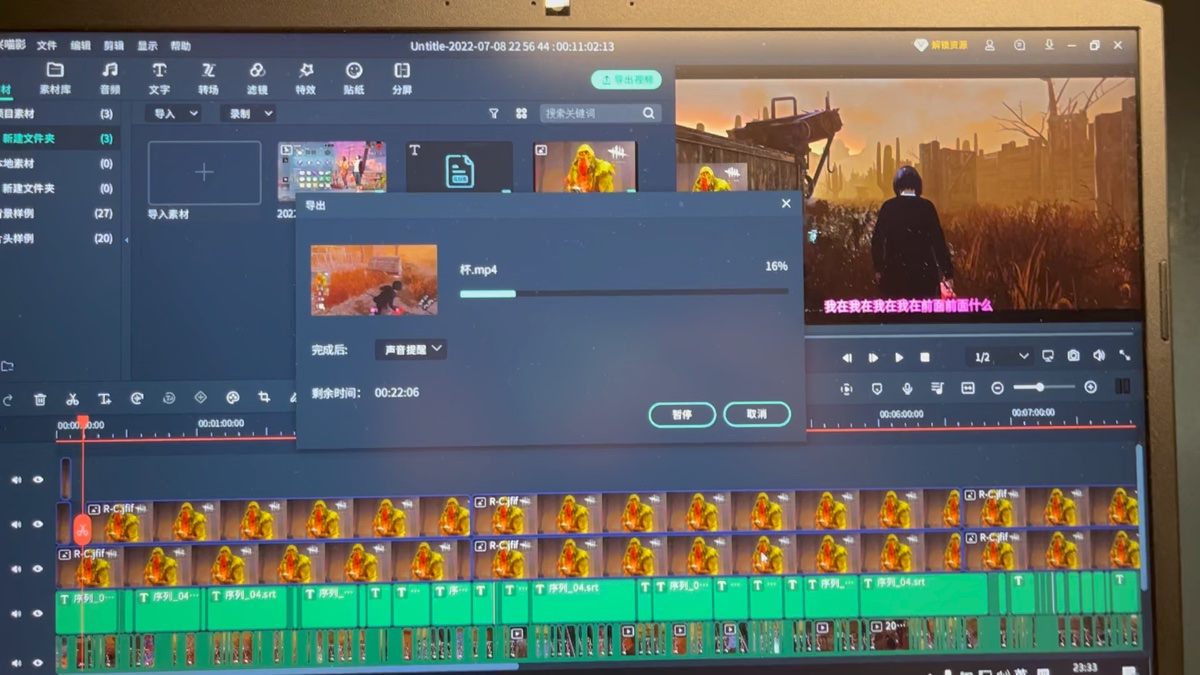Click the 杯.mp4 export progress bar
Viewport: 1200px width, 675px height.
click(624, 293)
